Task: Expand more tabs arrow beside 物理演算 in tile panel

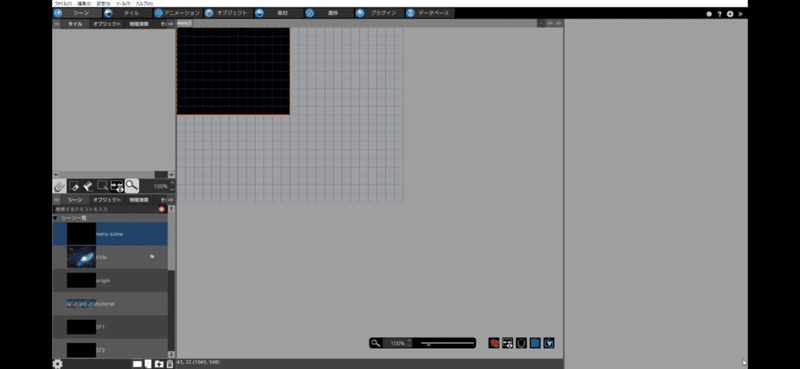Action: (171, 23)
